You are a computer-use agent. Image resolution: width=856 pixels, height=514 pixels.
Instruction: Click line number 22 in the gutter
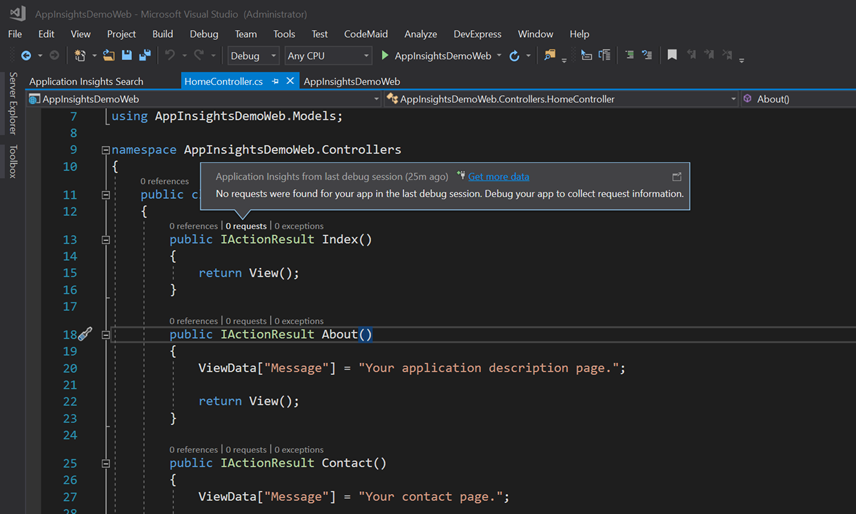click(70, 402)
